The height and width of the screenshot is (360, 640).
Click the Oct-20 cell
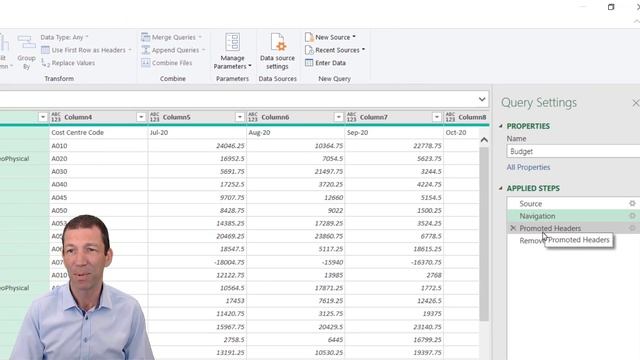pos(461,133)
